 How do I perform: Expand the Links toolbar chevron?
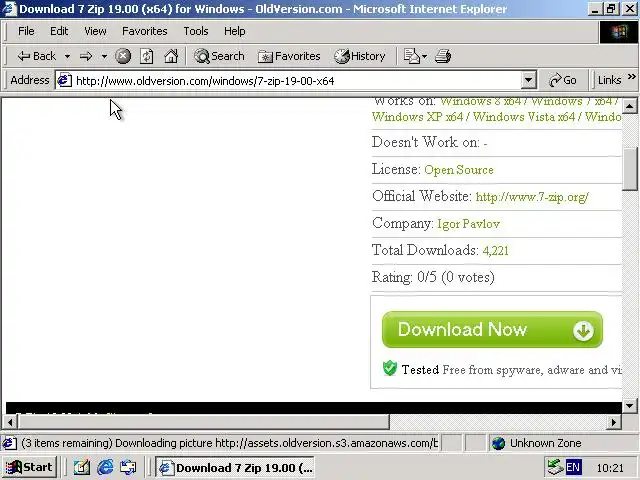coord(631,77)
